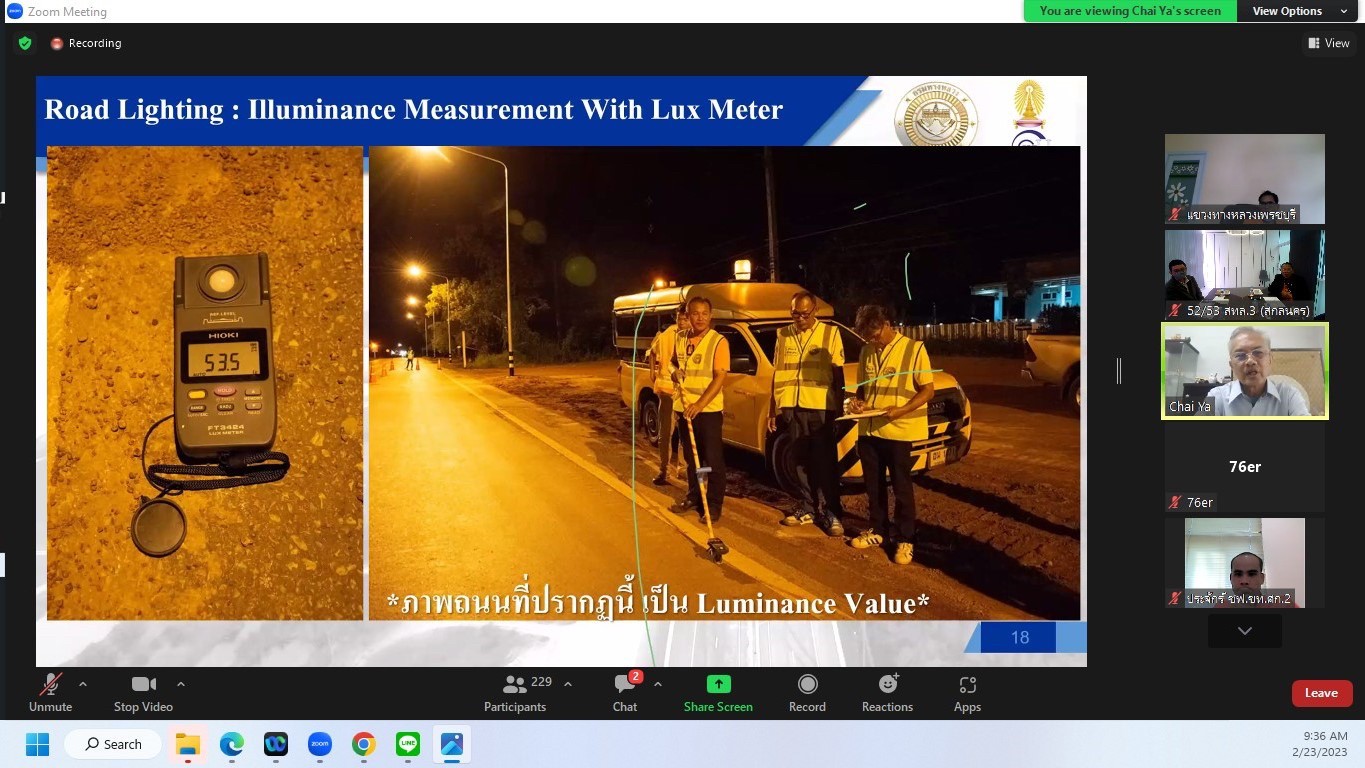Change layout with the View button

(1328, 43)
